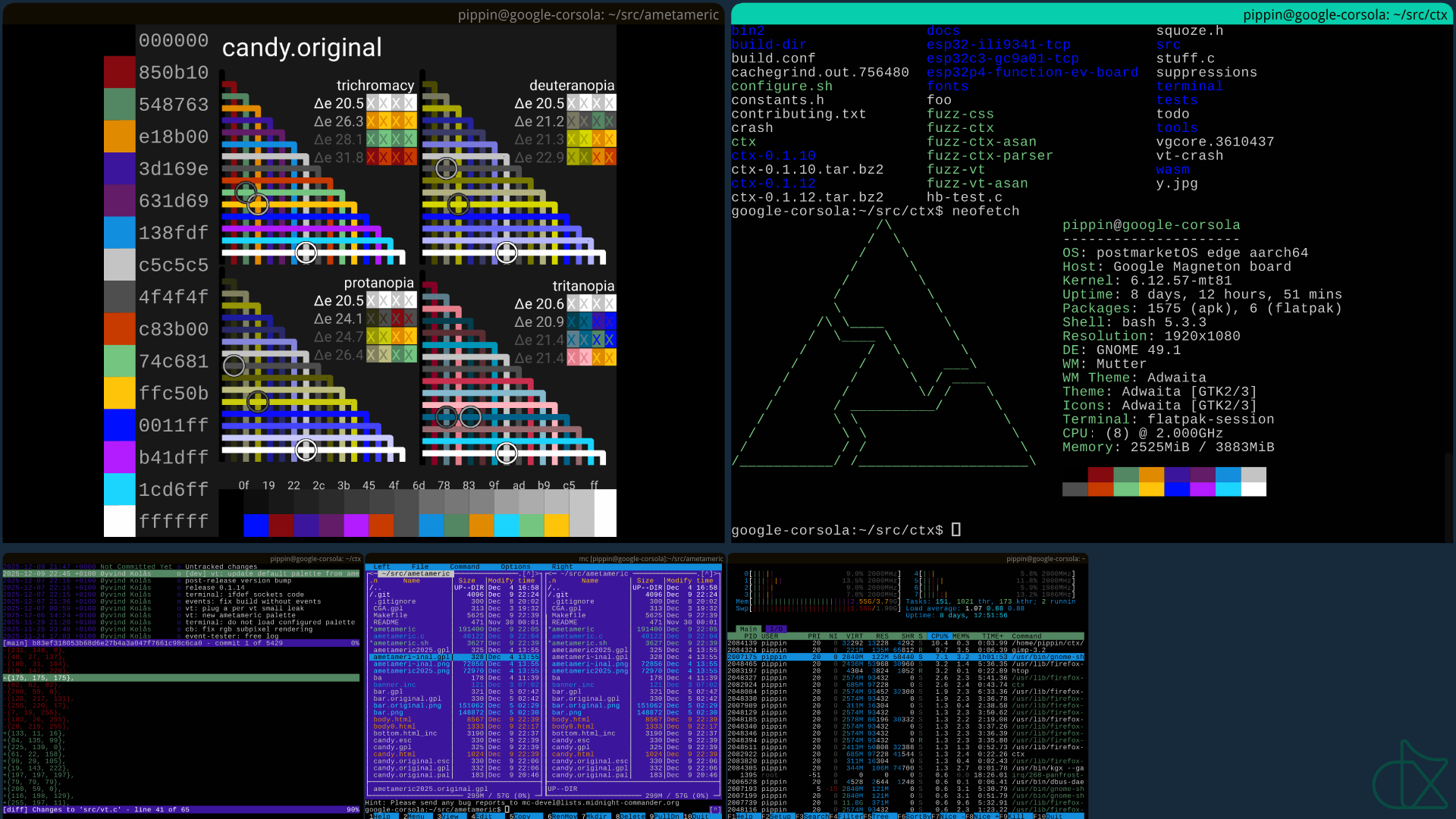Screen dimensions: 1456x819
Task: Select candy.html in the left mc panel
Action: point(394,755)
